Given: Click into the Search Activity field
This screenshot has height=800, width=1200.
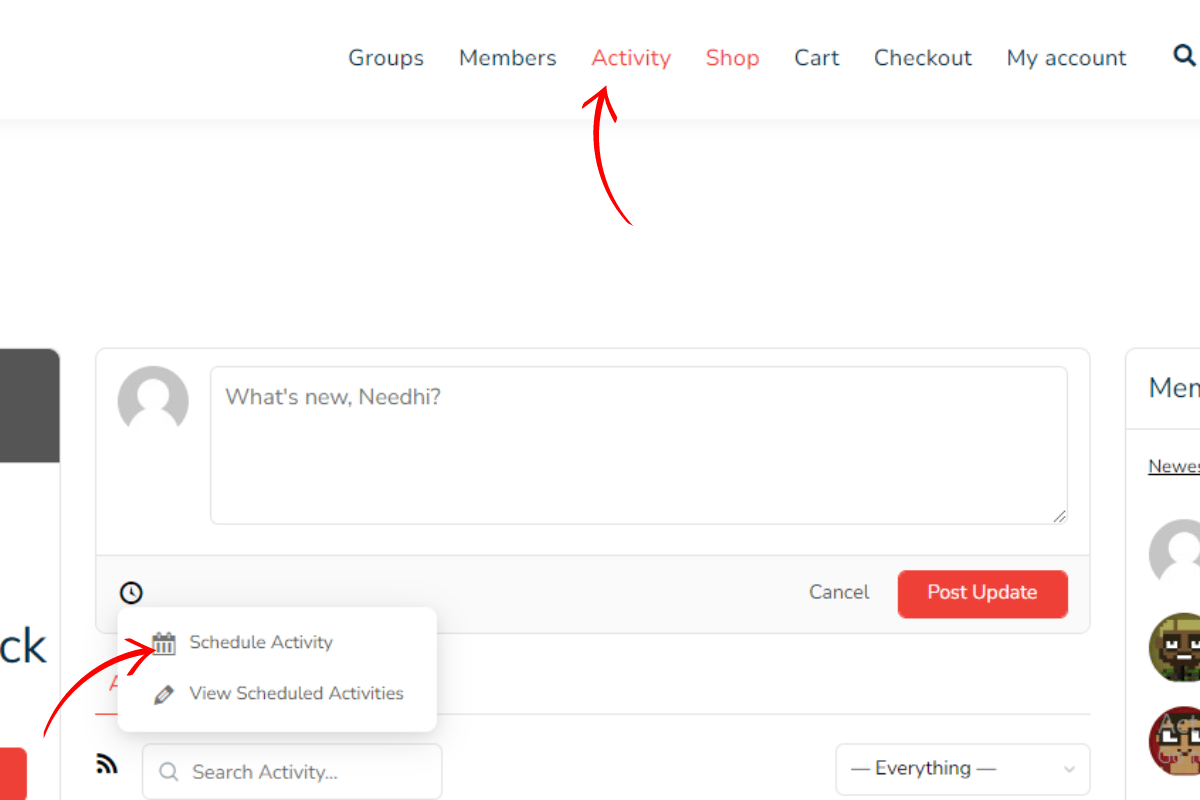Looking at the screenshot, I should [x=300, y=772].
